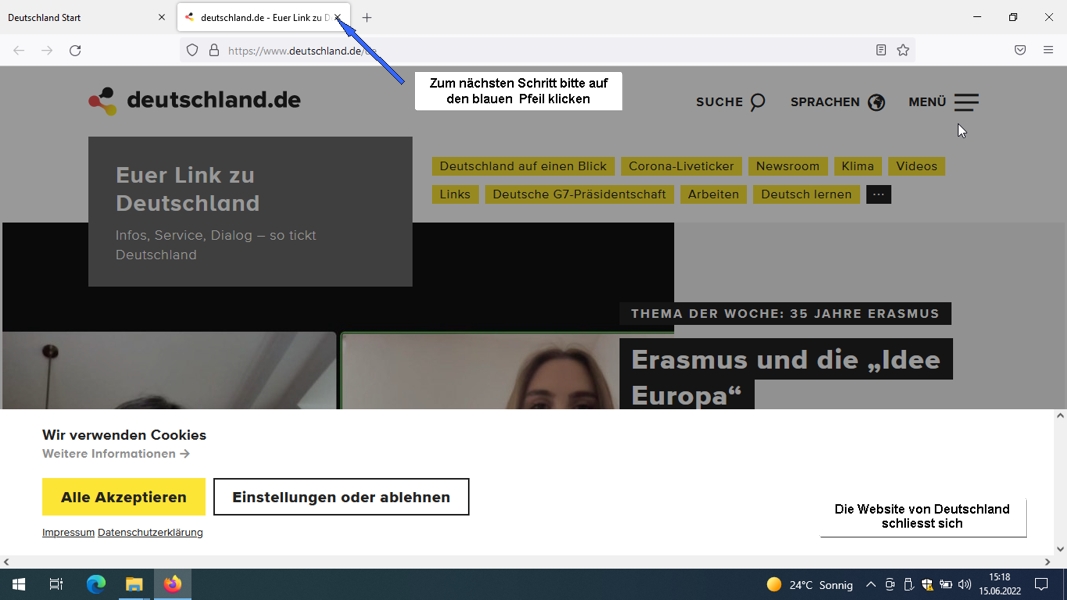
Task: Open the Reader View icon in address bar
Action: 881,50
